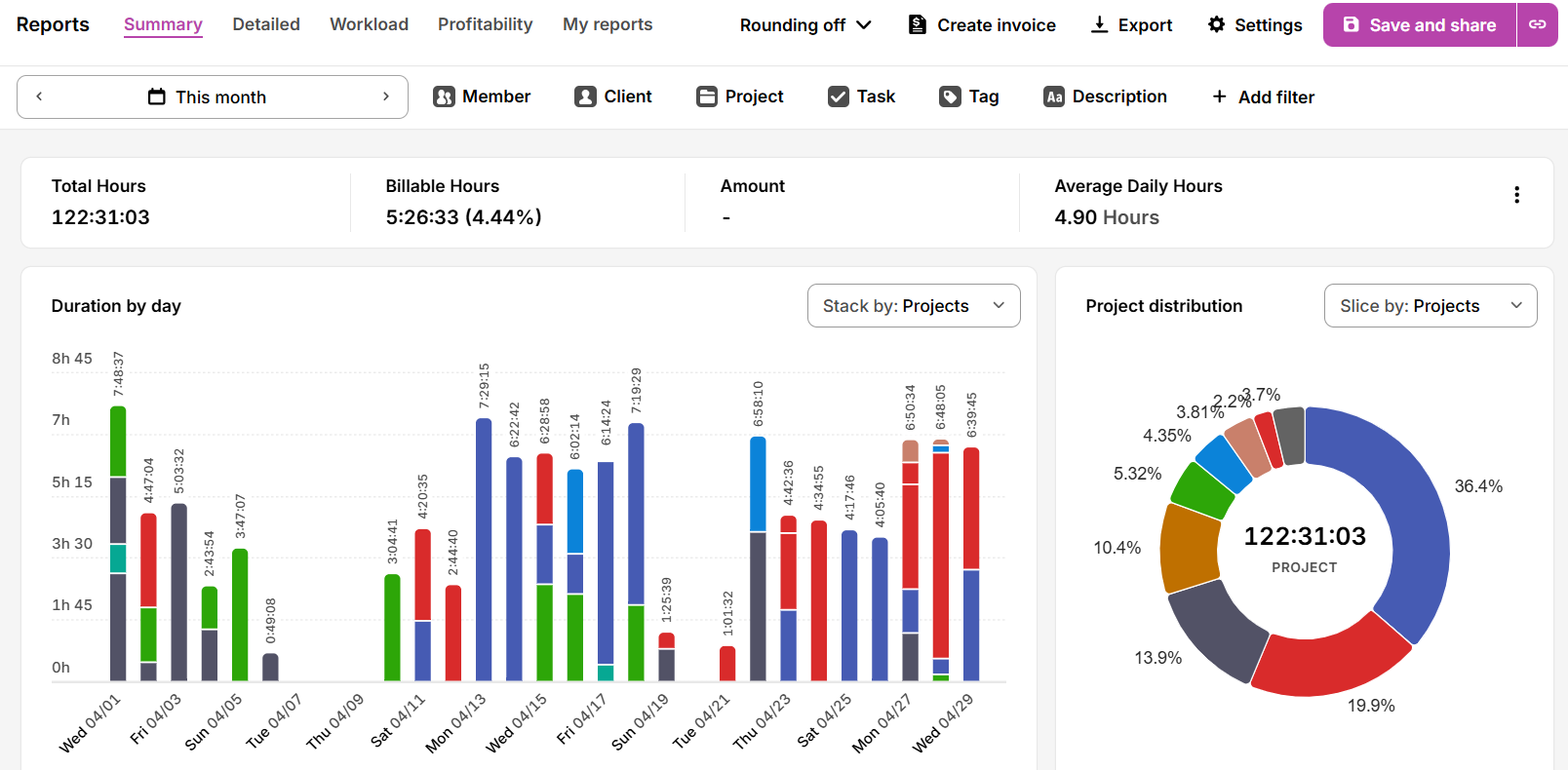Click the calendar icon in date picker

(x=157, y=96)
